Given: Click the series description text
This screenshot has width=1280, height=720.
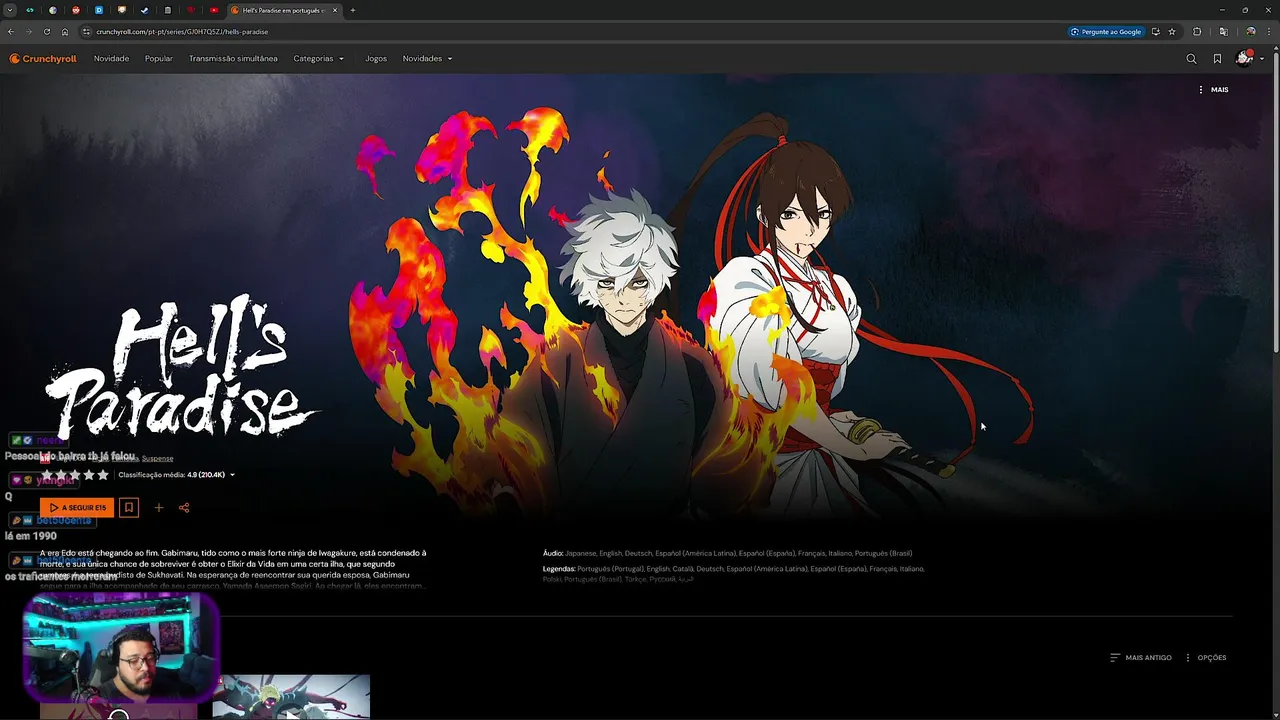Looking at the screenshot, I should (x=233, y=569).
